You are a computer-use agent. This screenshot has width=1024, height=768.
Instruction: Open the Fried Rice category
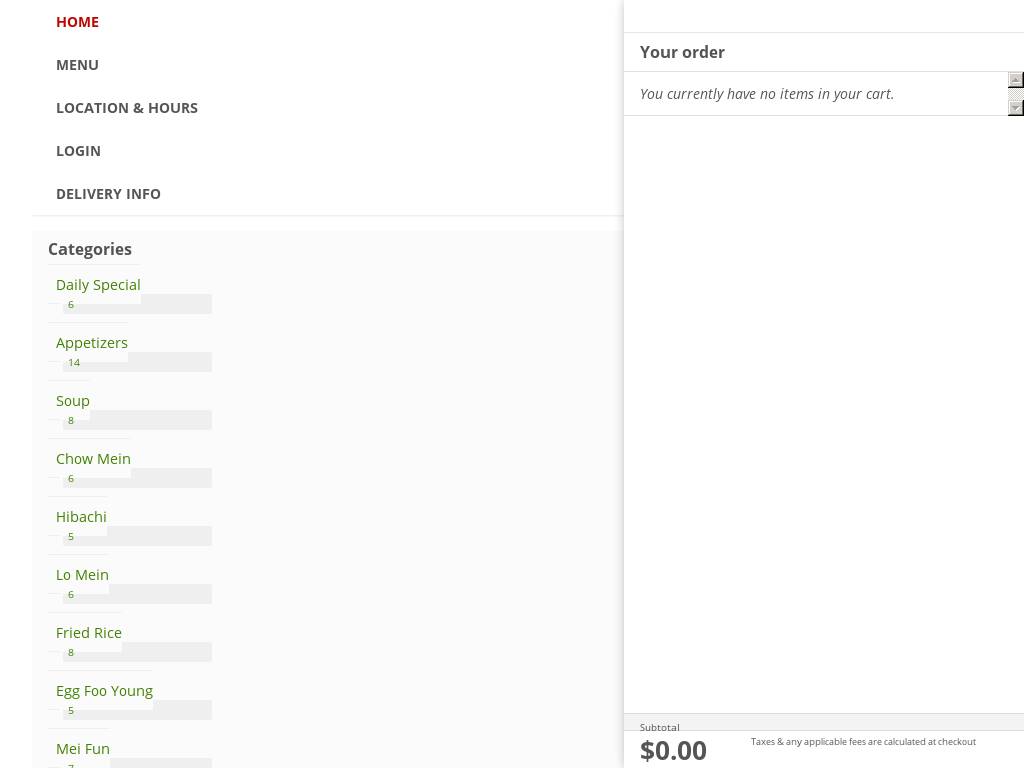coord(89,633)
